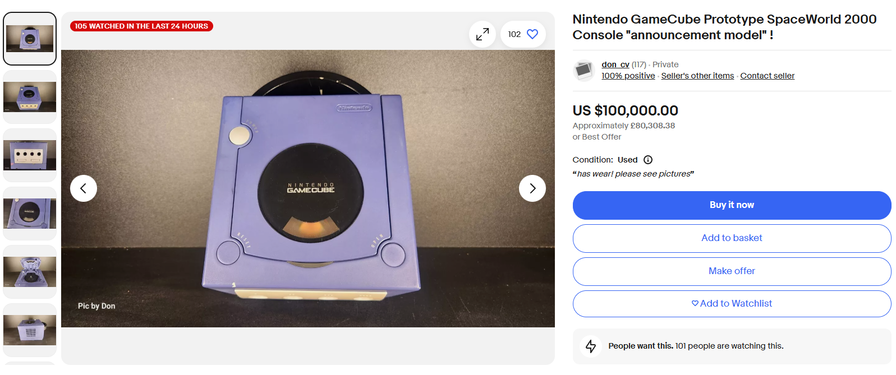Click the Buy it now button
896x375 pixels.
coord(732,205)
